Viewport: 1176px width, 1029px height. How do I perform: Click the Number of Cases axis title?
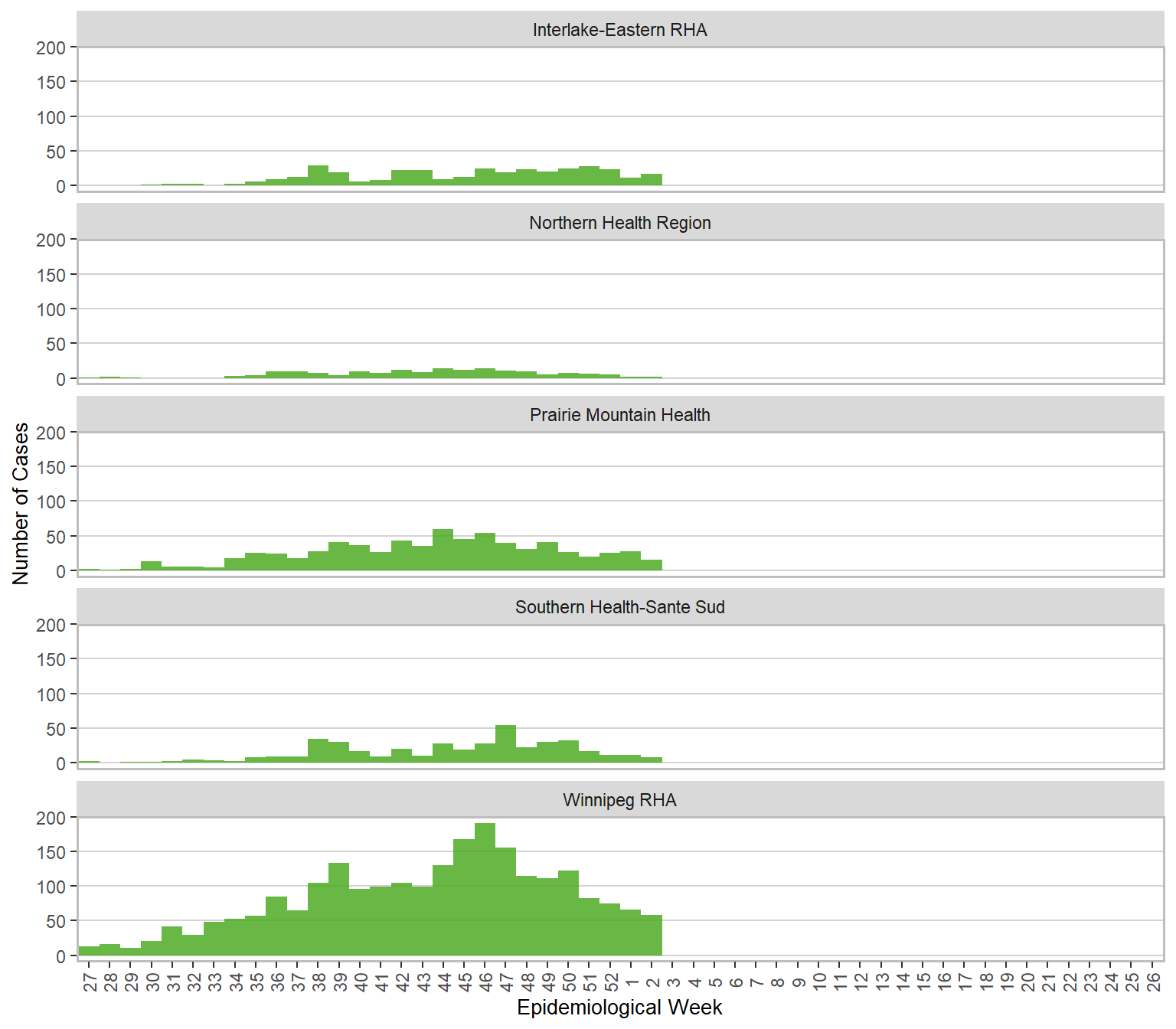[x=21, y=504]
